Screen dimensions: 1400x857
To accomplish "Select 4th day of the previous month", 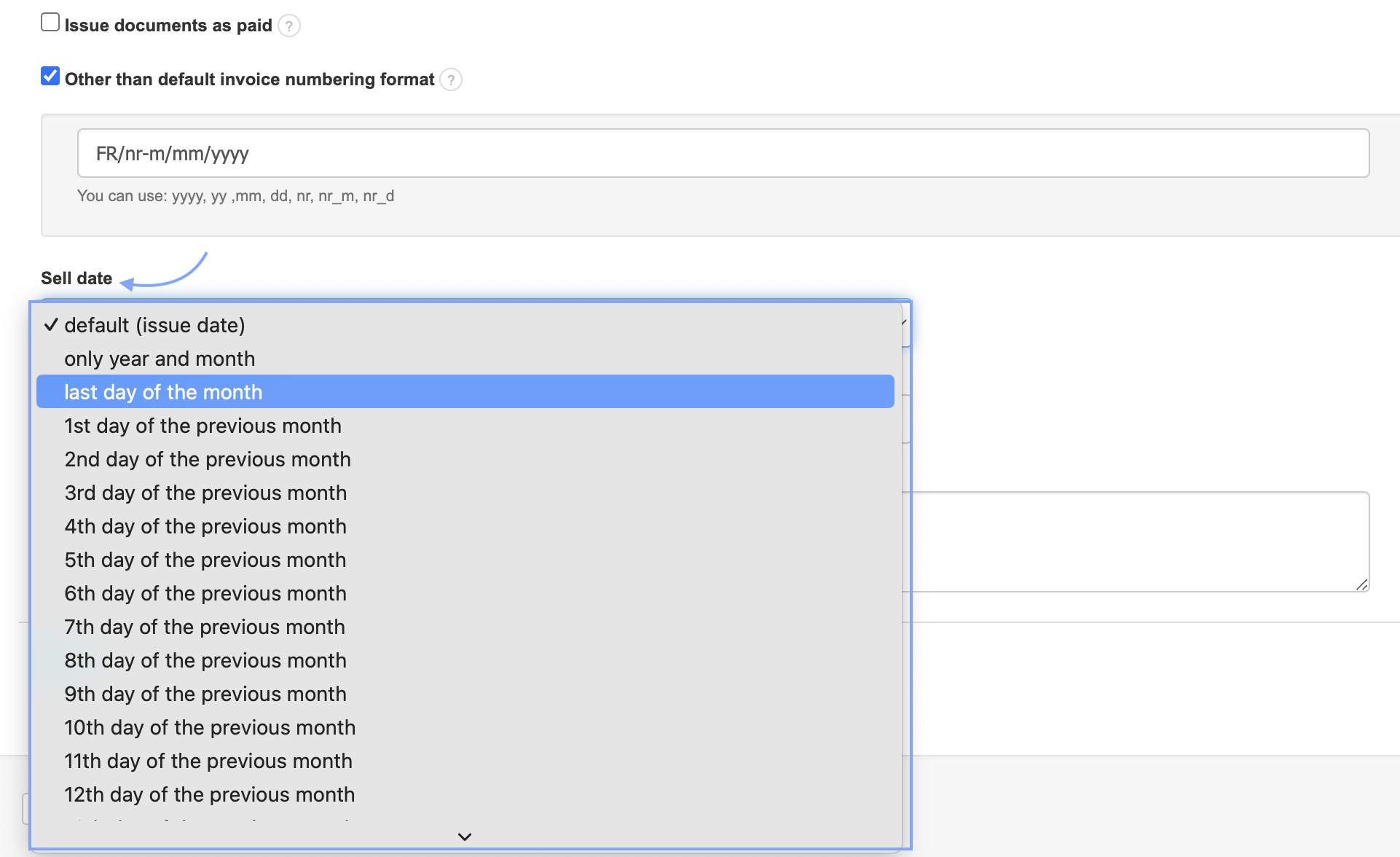I will 205,526.
